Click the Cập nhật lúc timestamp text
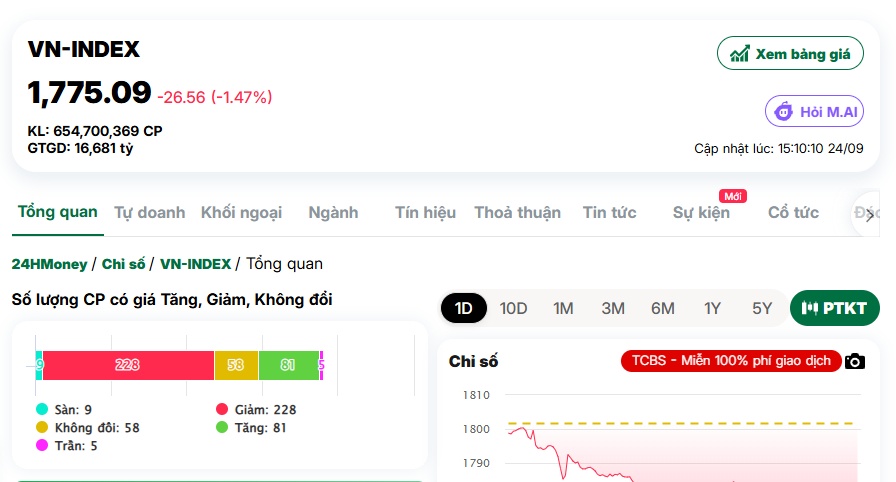Image resolution: width=896 pixels, height=482 pixels. (x=779, y=148)
